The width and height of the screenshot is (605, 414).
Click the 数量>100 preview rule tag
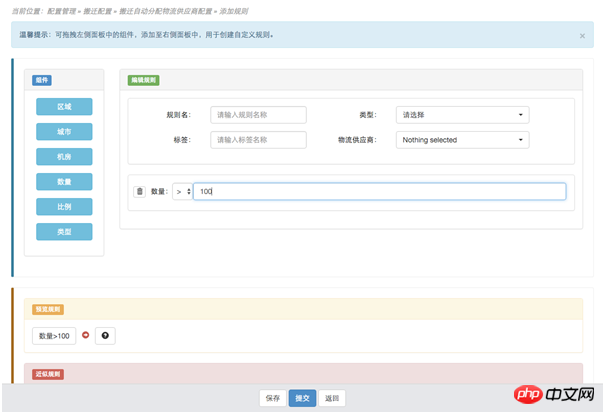(x=54, y=336)
